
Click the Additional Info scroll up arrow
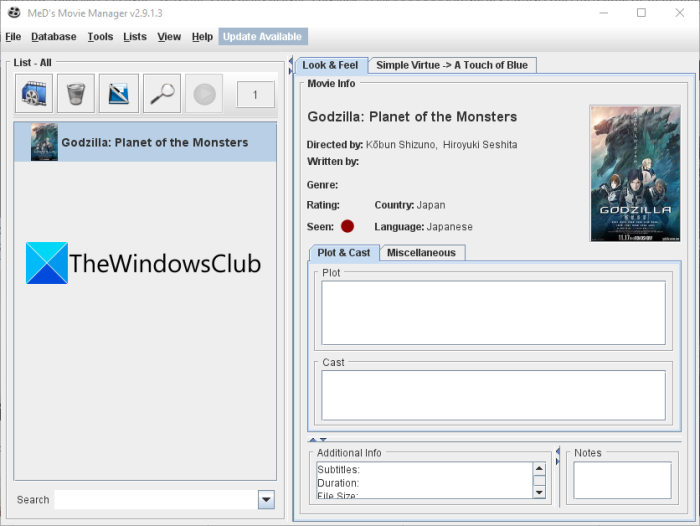(x=539, y=468)
